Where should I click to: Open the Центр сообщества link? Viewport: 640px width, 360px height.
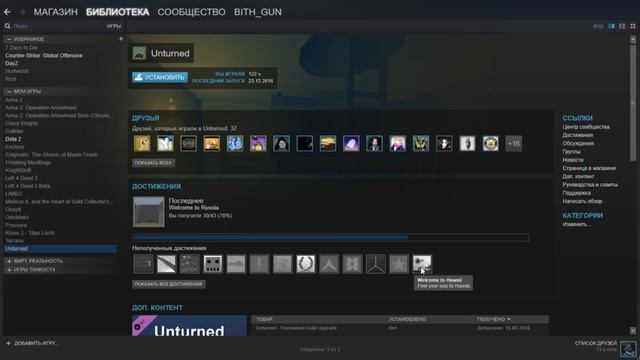tap(586, 127)
